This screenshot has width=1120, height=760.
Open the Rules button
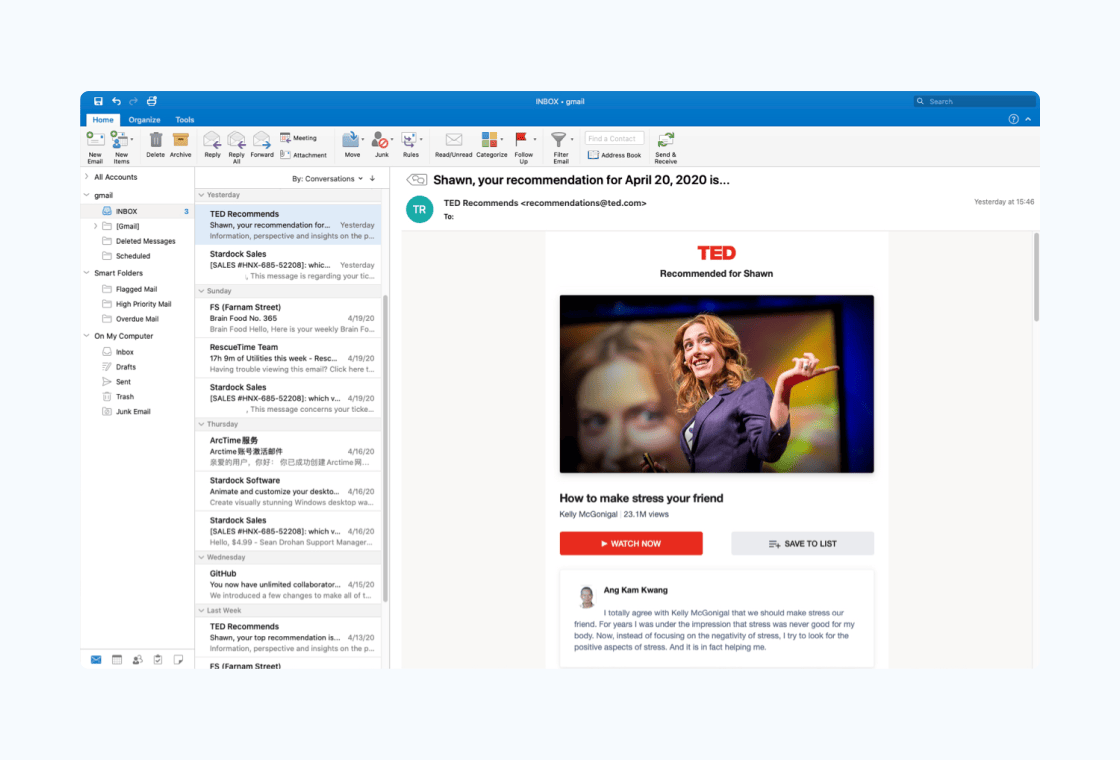[411, 144]
